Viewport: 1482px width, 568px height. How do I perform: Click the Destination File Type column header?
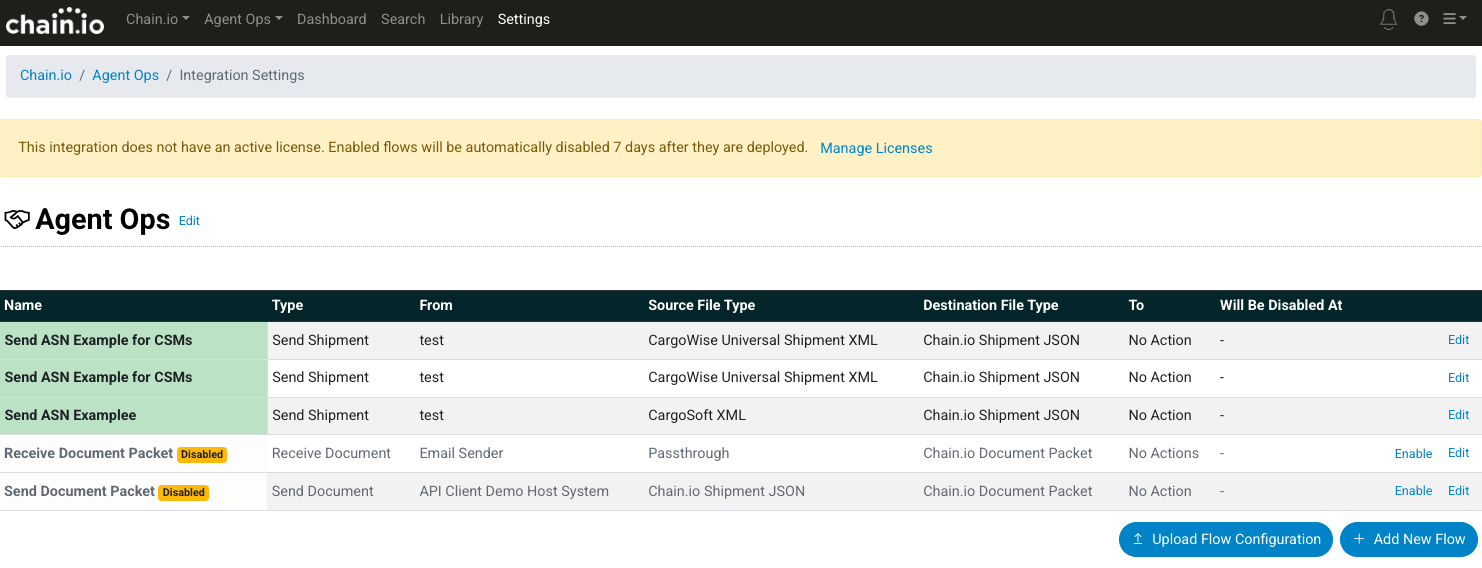click(990, 305)
